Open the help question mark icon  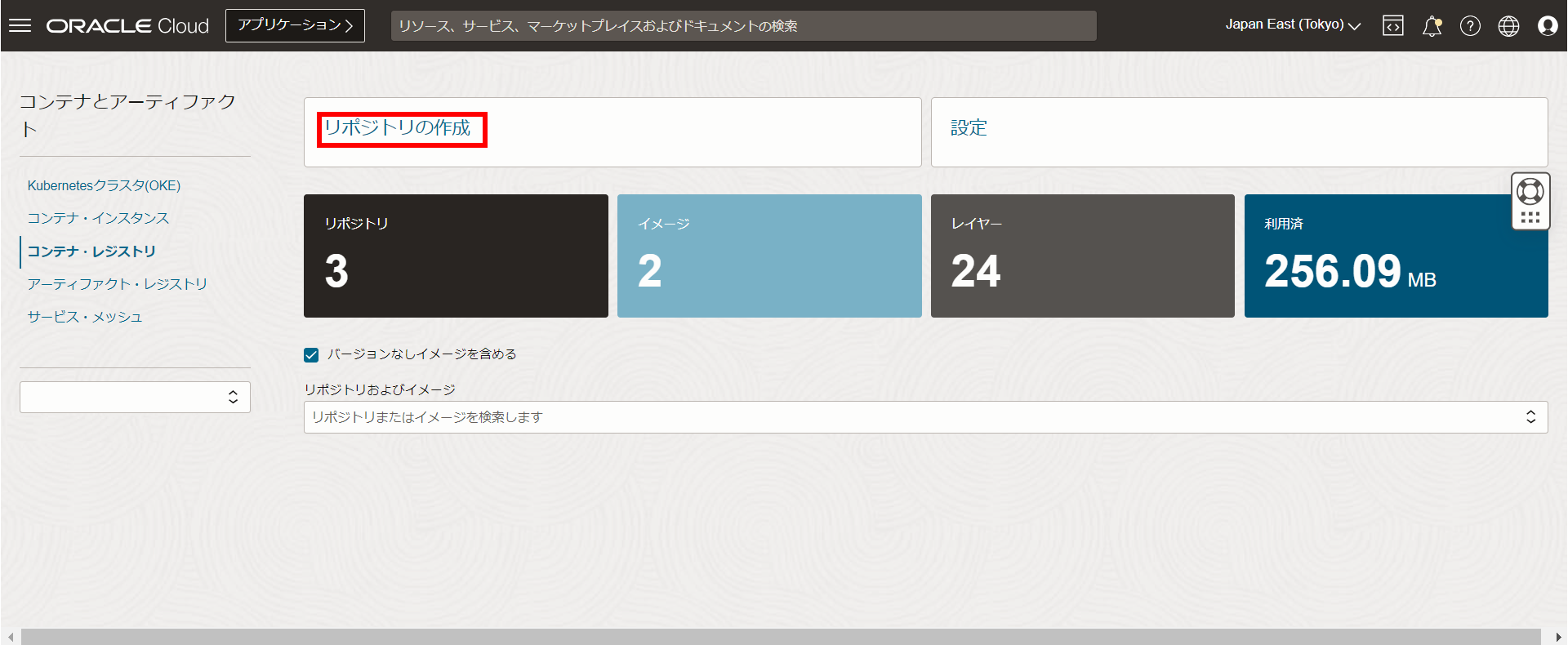tap(1470, 26)
